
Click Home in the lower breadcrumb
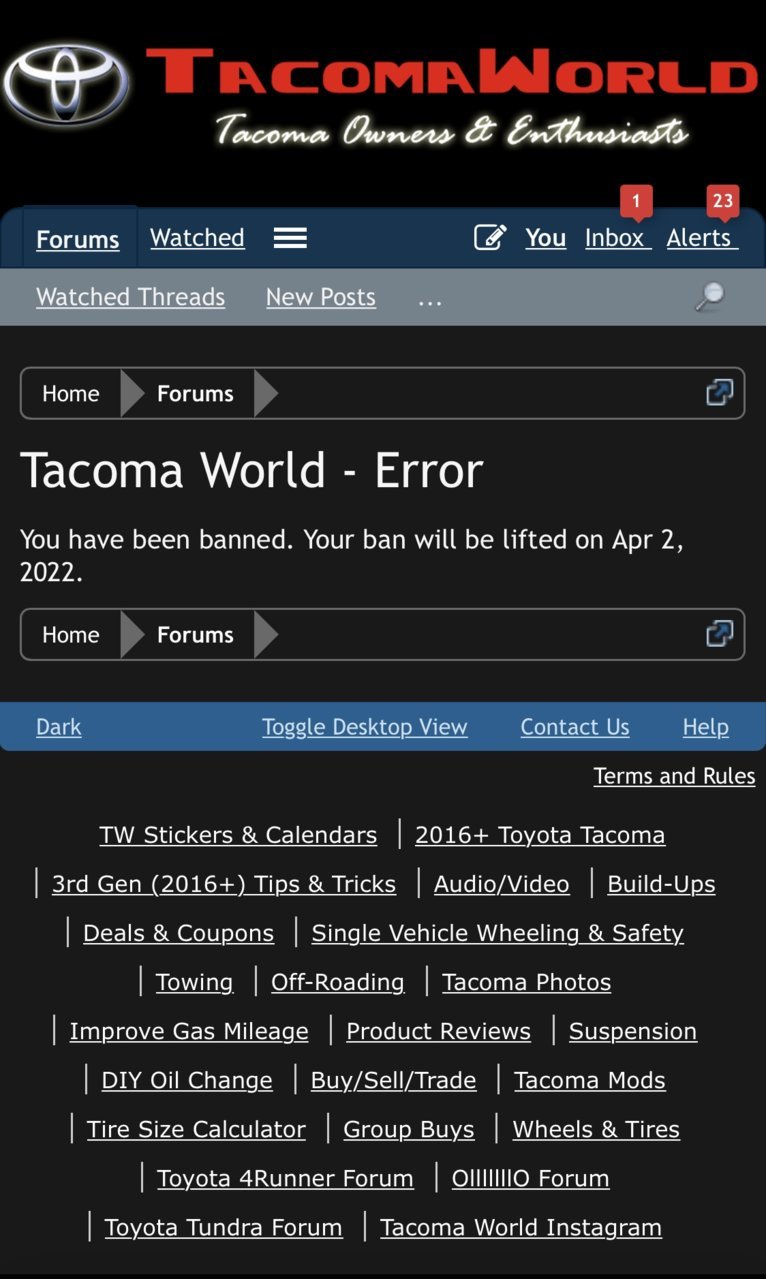click(71, 634)
